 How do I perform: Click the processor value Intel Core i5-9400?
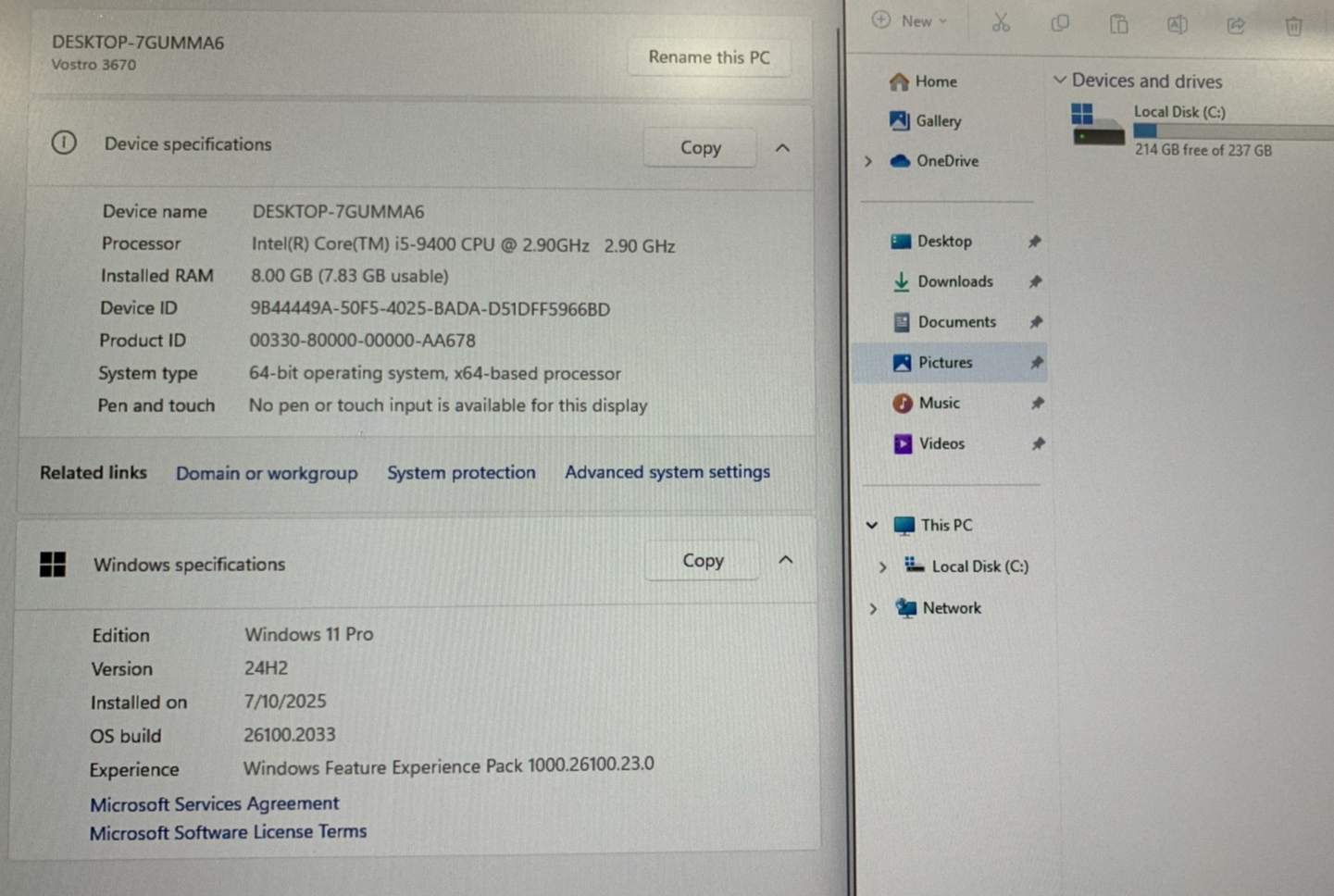point(463,245)
